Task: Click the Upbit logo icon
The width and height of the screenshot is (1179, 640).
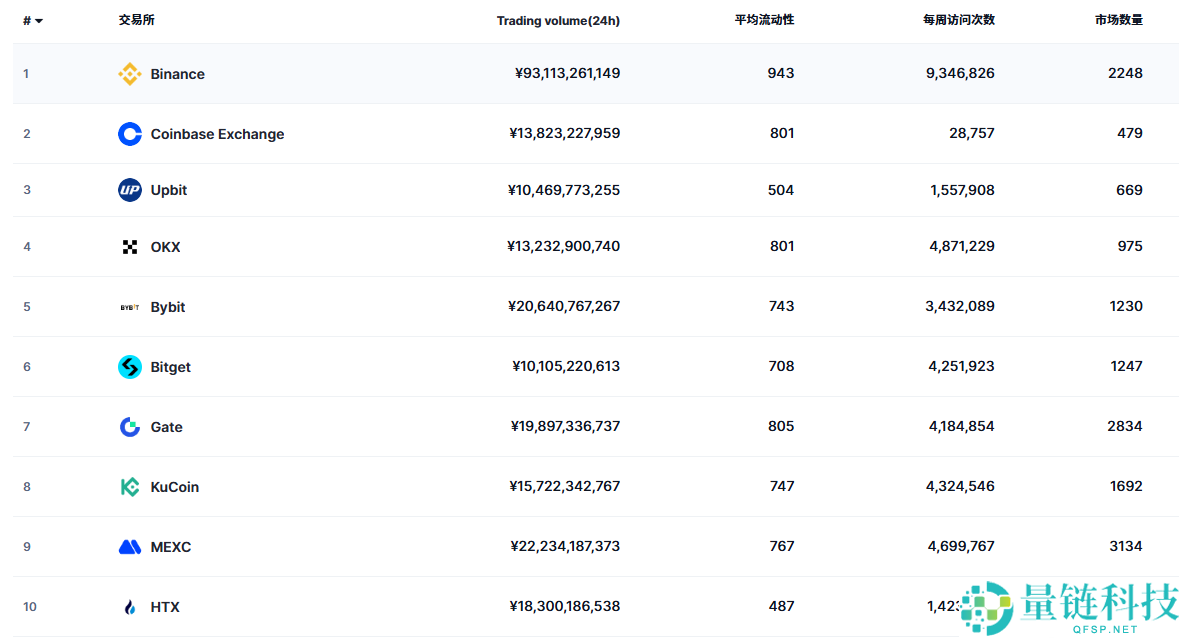Action: [129, 190]
